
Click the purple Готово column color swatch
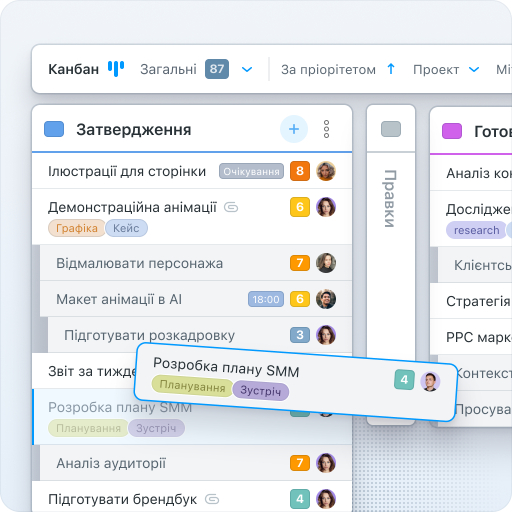click(452, 131)
